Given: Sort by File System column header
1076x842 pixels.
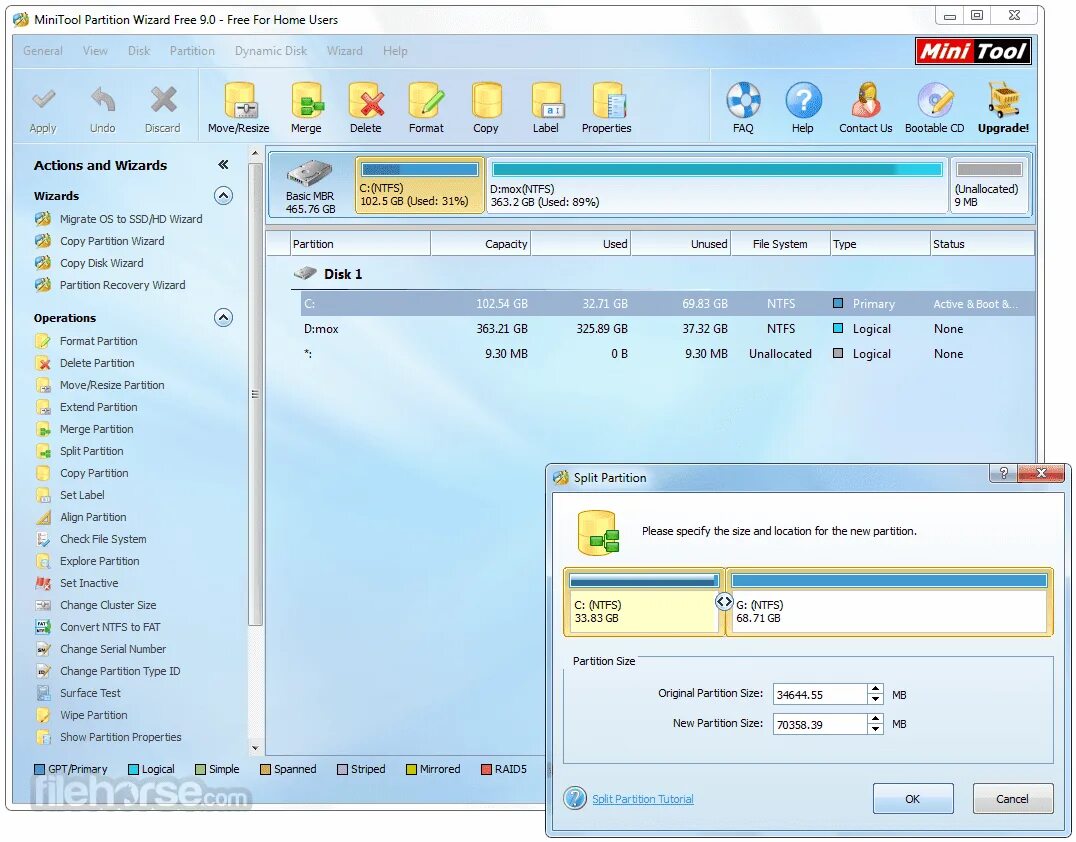Looking at the screenshot, I should point(780,244).
